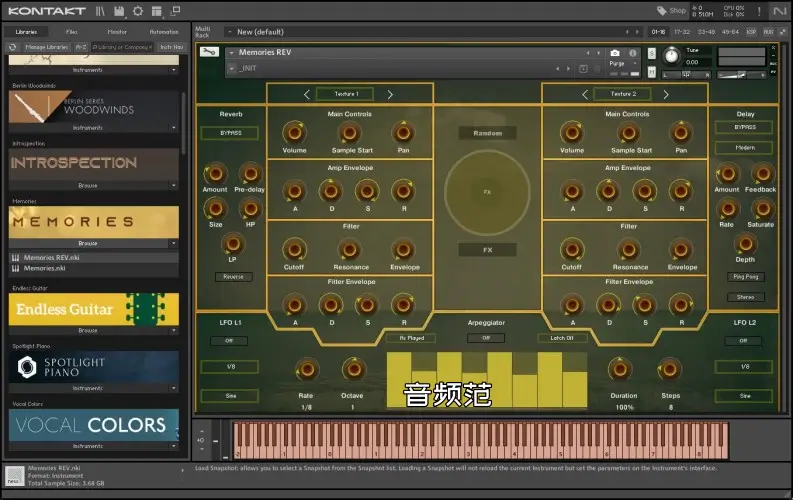Image resolution: width=793 pixels, height=500 pixels.
Task: Select next instrument with header right arrow
Action: tap(599, 53)
